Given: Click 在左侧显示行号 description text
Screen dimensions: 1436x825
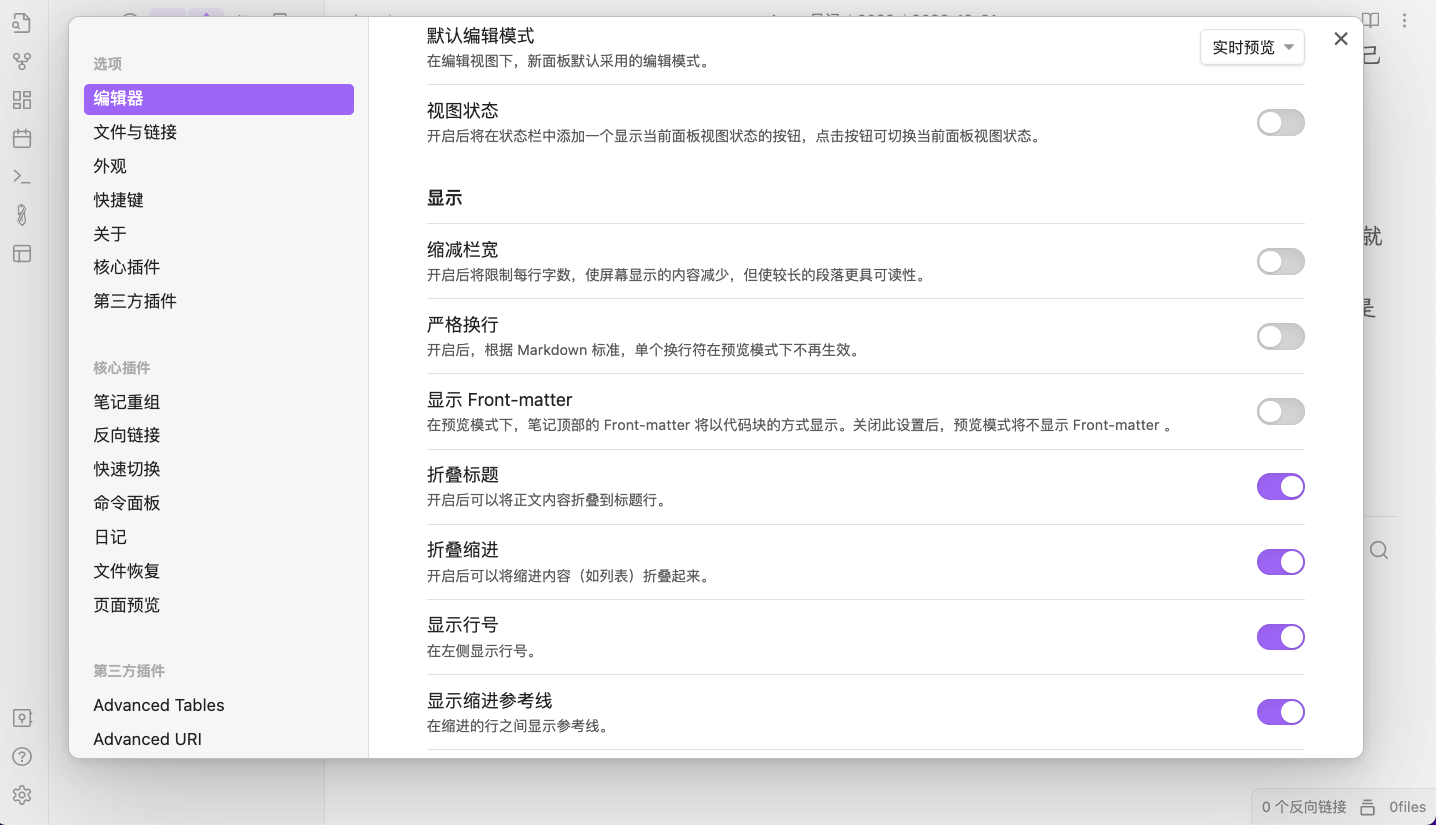Looking at the screenshot, I should pyautogui.click(x=482, y=651).
